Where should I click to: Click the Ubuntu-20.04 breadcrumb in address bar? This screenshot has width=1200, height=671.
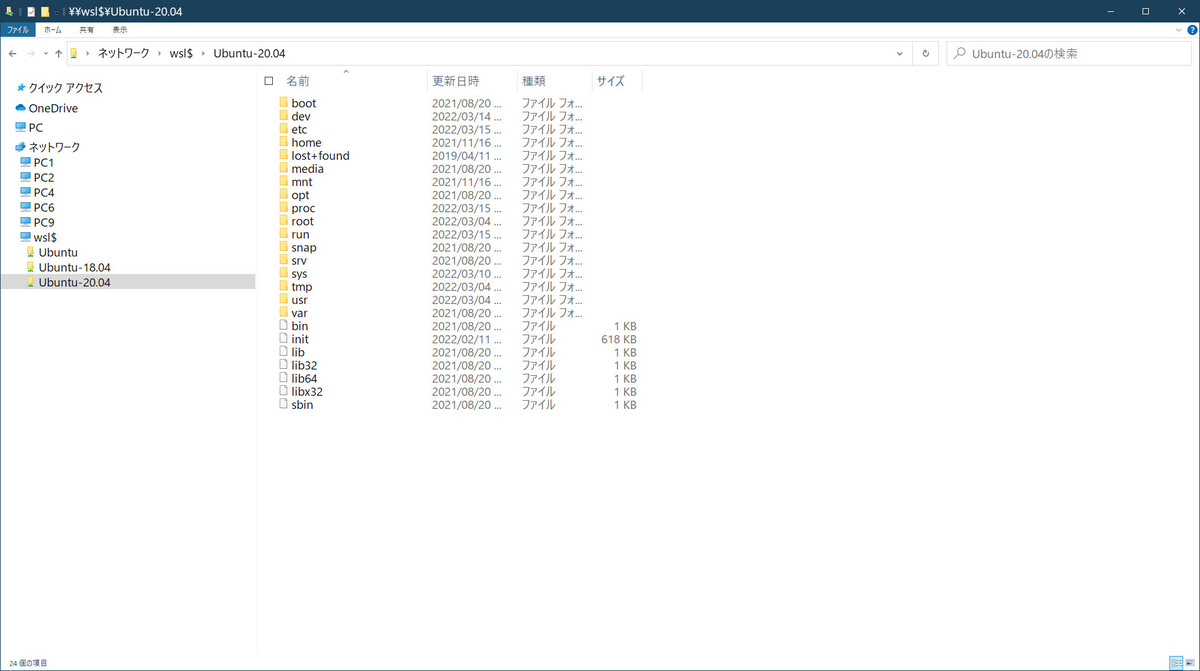point(250,53)
